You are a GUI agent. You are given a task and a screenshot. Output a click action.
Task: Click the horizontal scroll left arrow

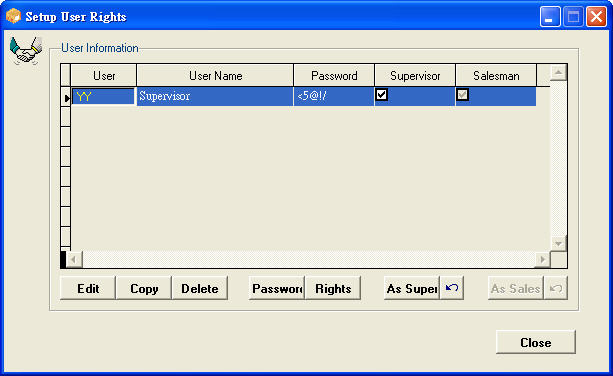(x=74, y=260)
